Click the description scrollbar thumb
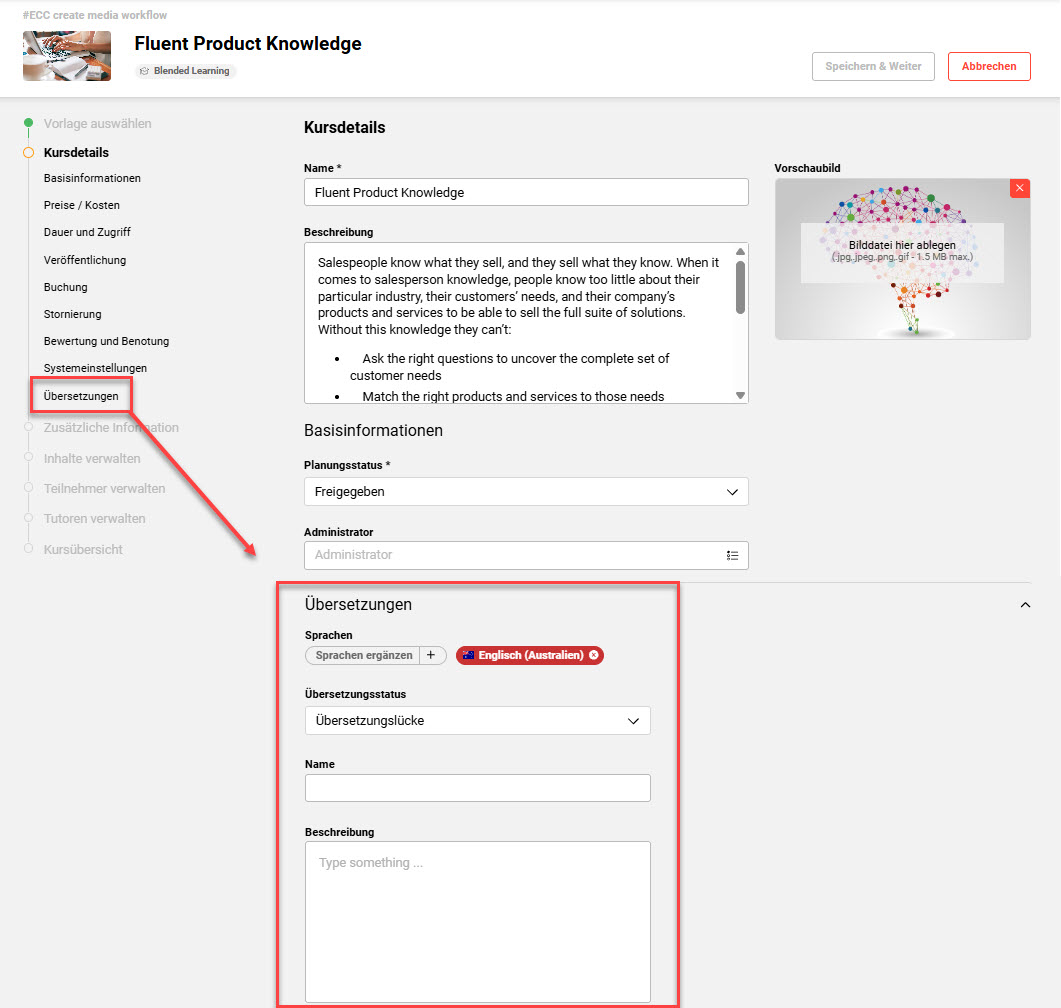1061x1008 pixels. [x=740, y=288]
